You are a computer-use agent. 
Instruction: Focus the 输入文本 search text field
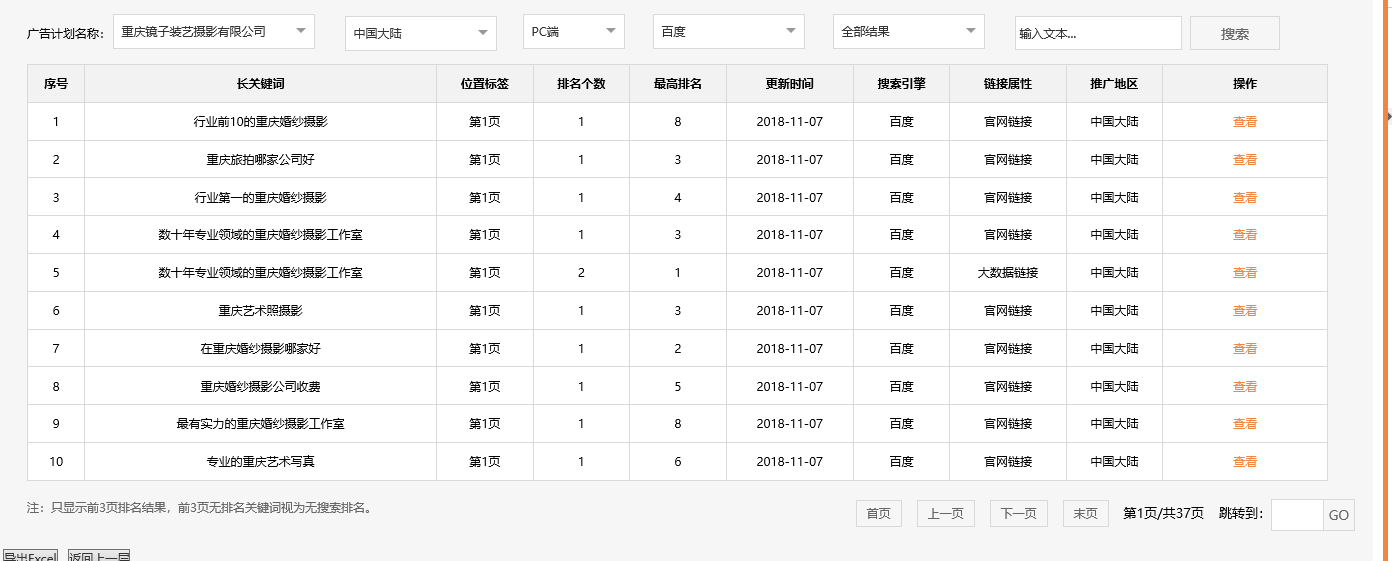pos(1098,33)
